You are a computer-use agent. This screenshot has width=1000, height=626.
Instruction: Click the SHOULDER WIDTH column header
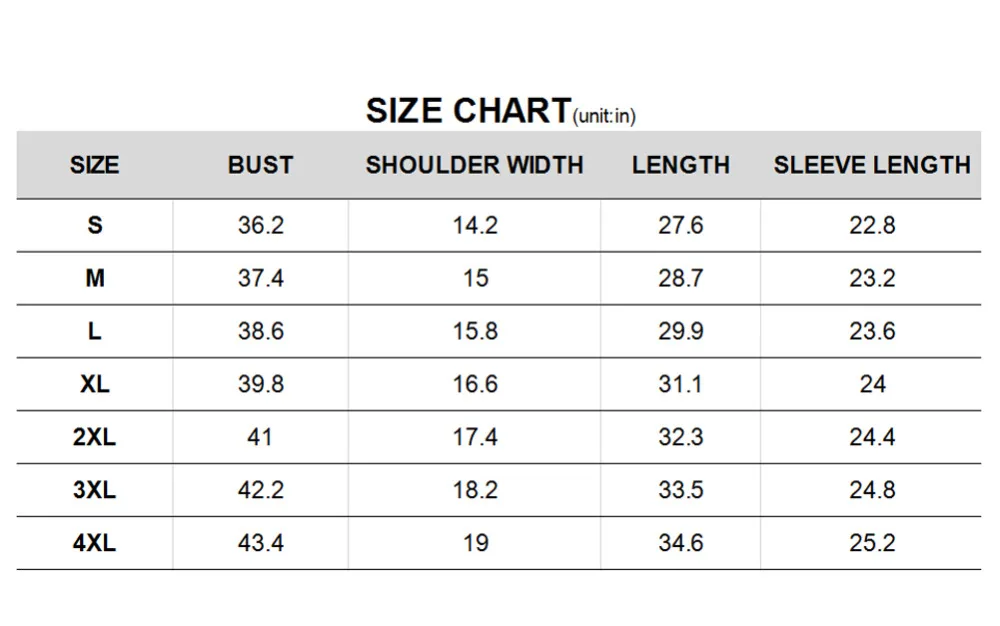pos(474,165)
